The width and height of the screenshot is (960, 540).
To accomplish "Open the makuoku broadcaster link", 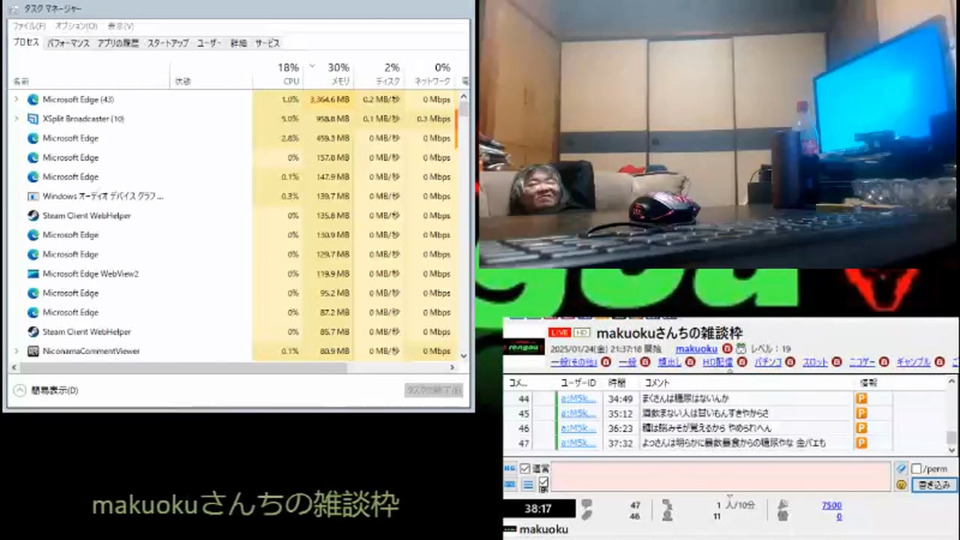I will tap(696, 348).
